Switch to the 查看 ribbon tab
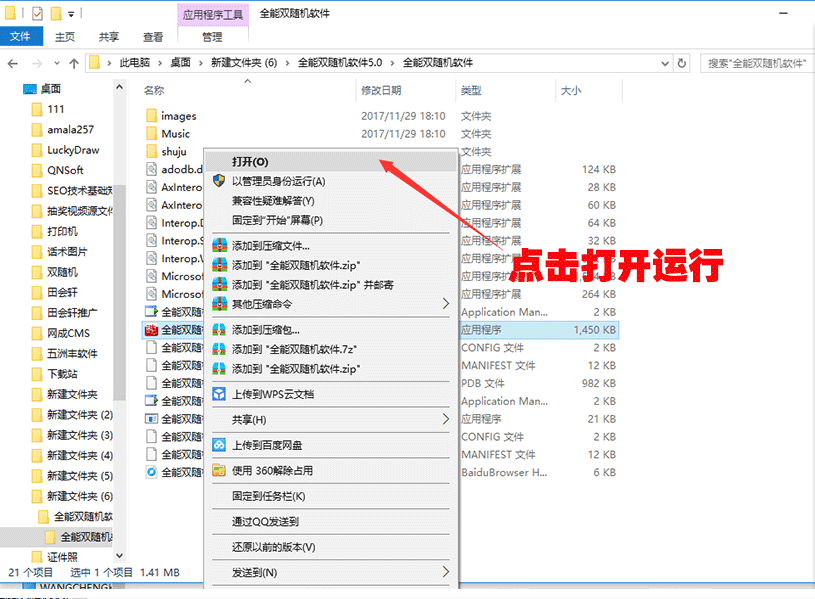This screenshot has width=815, height=599. click(153, 37)
